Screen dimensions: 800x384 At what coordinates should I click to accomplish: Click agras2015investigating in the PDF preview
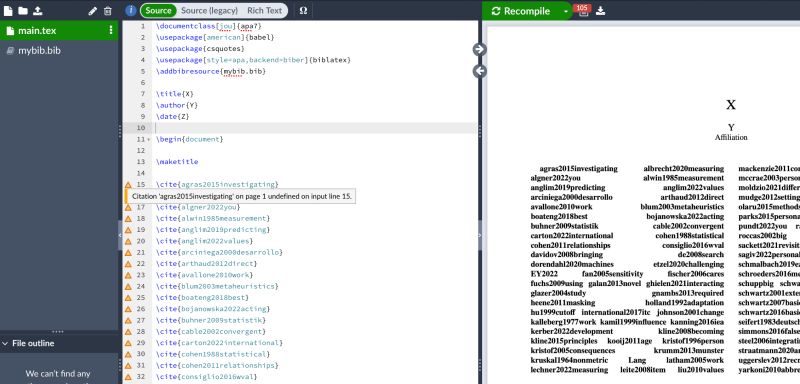[579, 169]
